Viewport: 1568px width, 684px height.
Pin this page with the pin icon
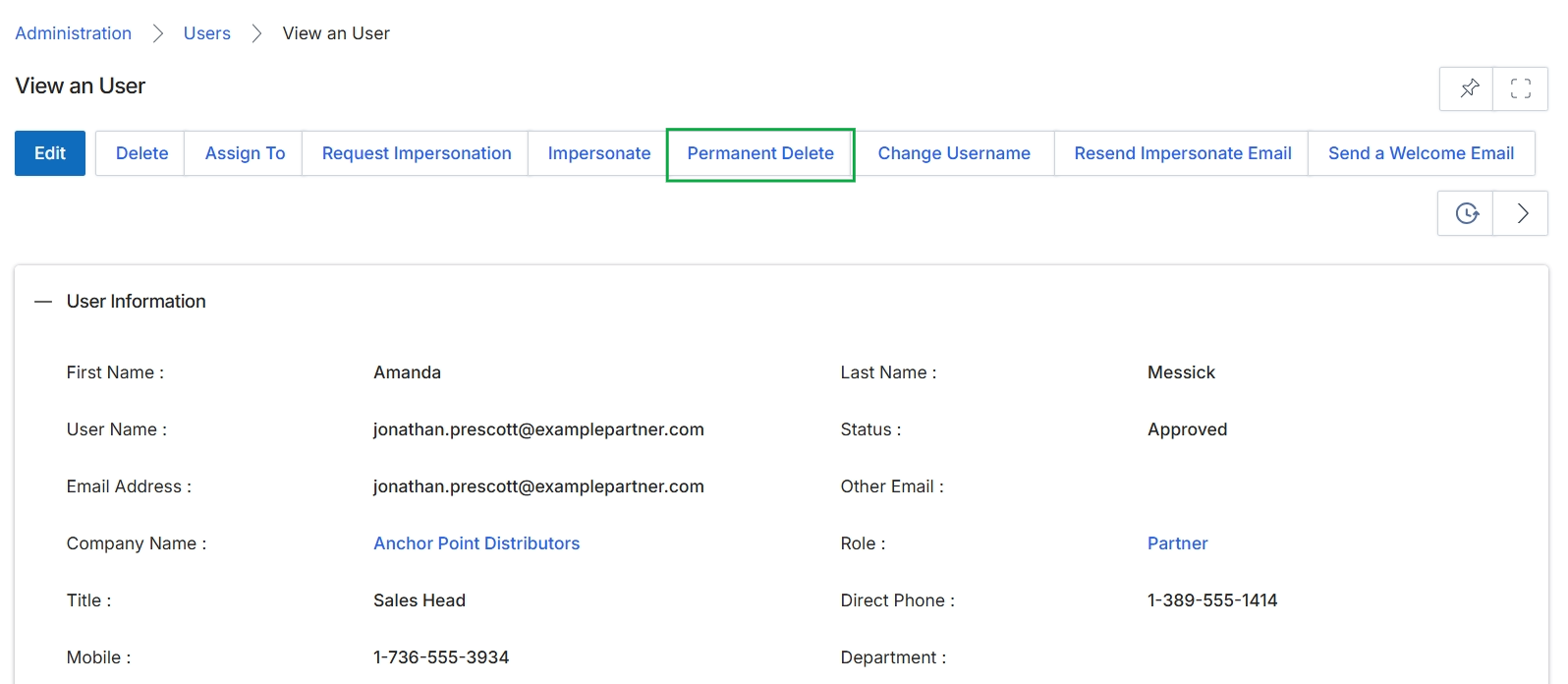[x=1467, y=88]
